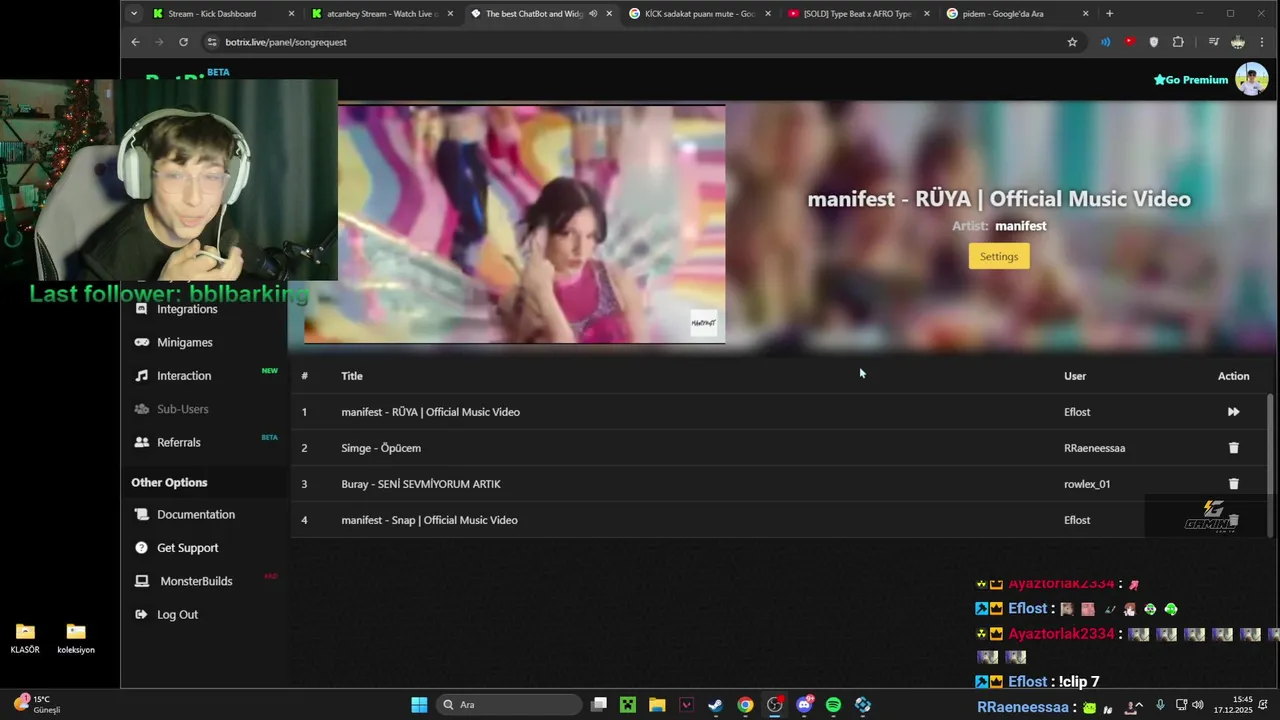Viewport: 1280px width, 720px height.
Task: Click the Get Support question mark icon
Action: 141,548
